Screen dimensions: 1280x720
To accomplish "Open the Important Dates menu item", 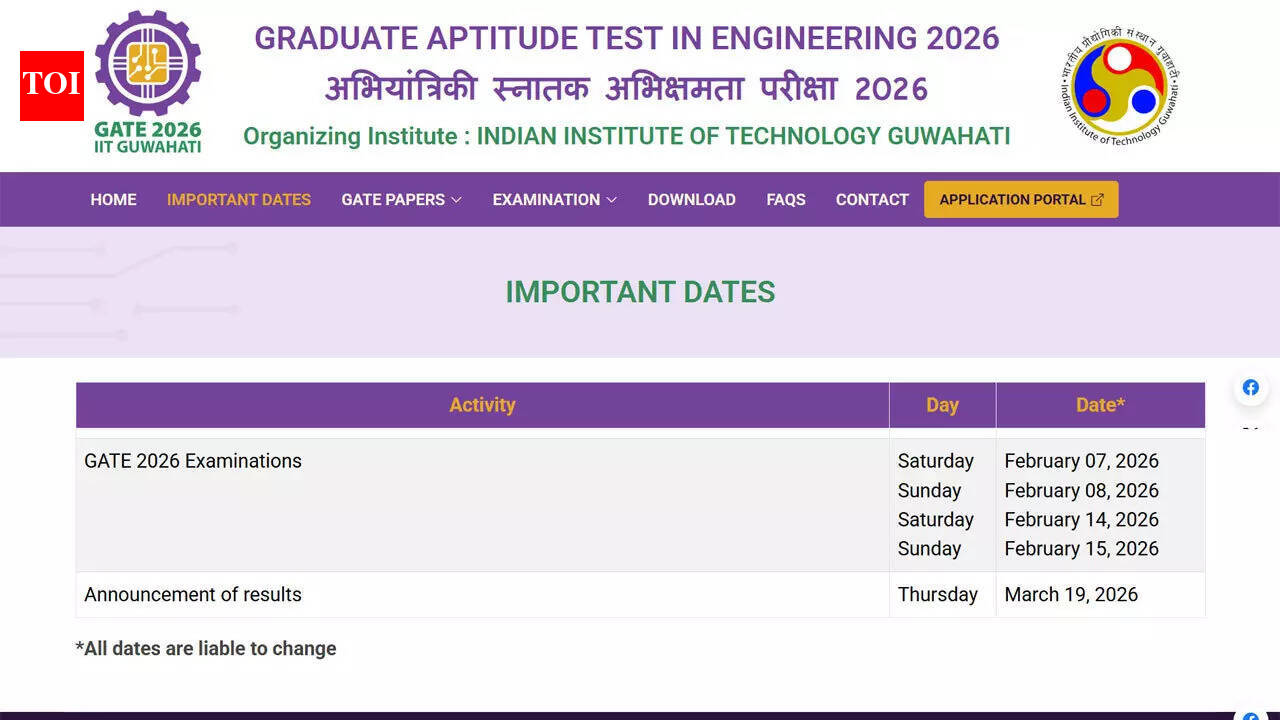I will click(239, 200).
